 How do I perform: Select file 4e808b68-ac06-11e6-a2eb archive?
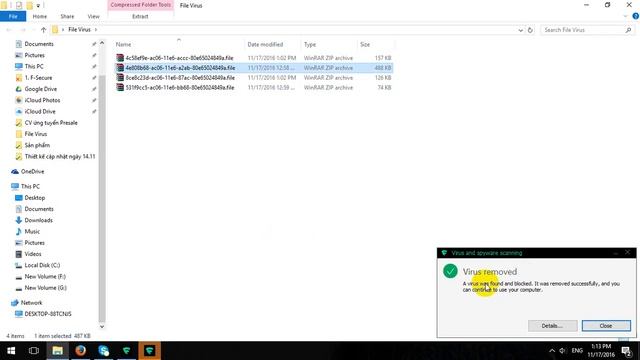(x=253, y=68)
